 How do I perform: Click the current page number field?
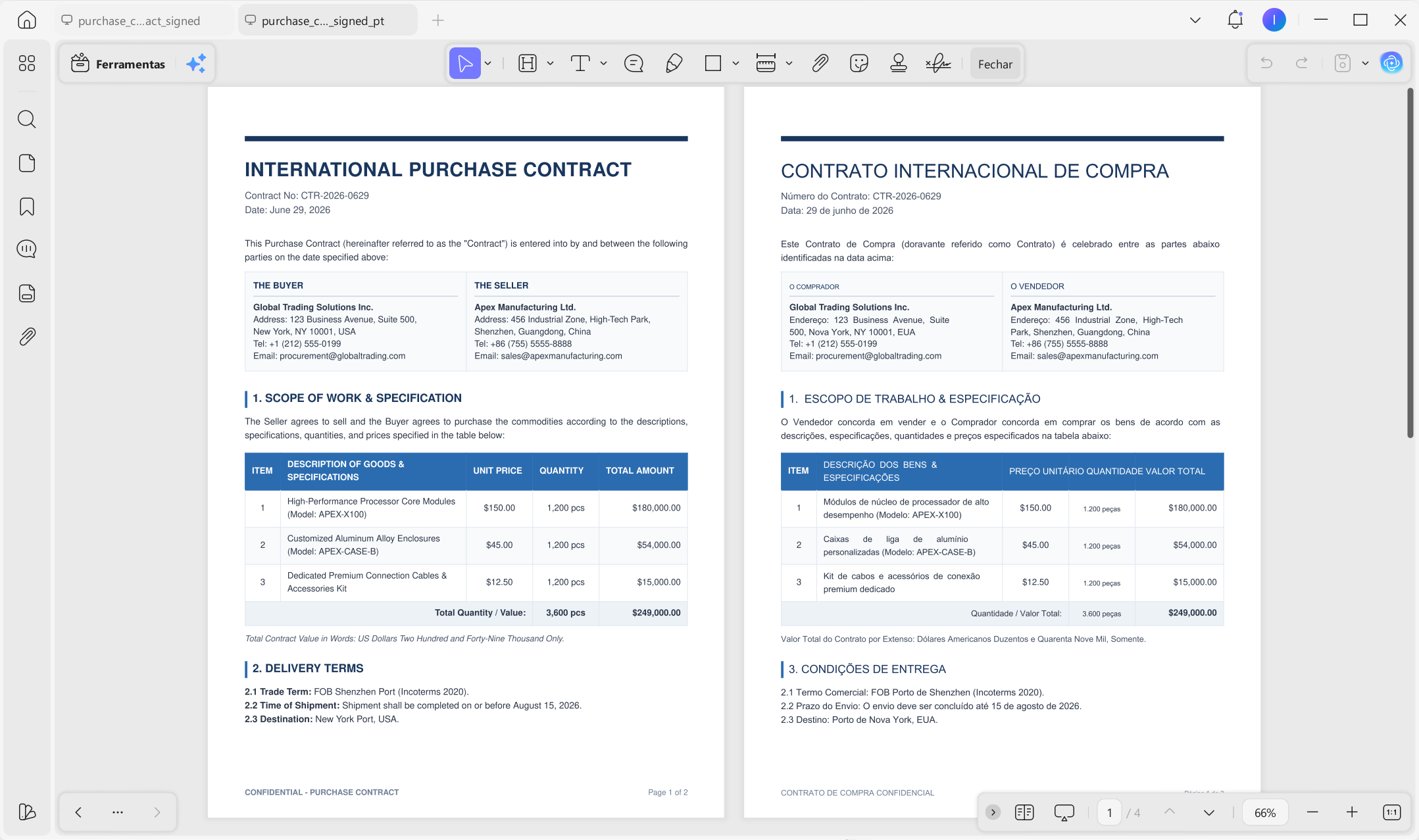click(1109, 812)
